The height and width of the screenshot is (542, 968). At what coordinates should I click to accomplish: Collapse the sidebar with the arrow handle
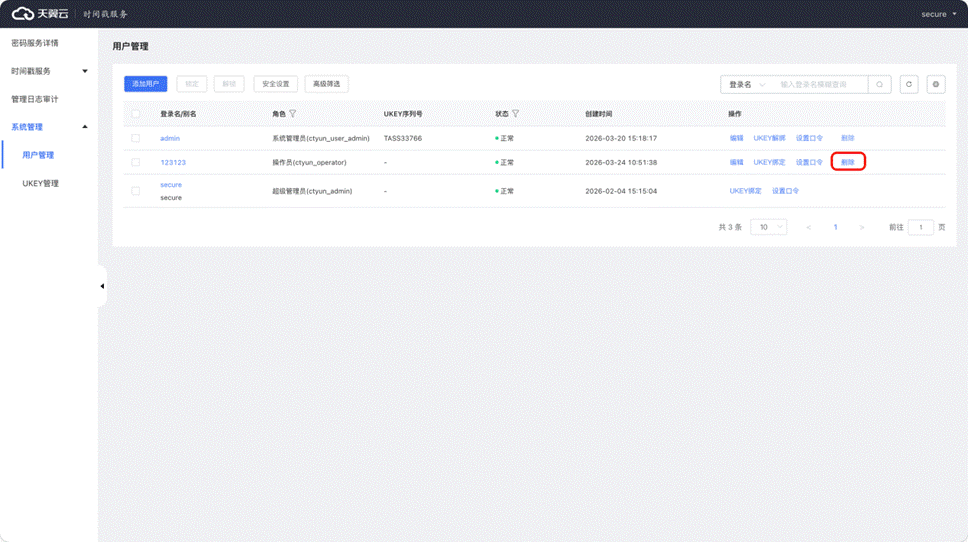click(x=102, y=286)
